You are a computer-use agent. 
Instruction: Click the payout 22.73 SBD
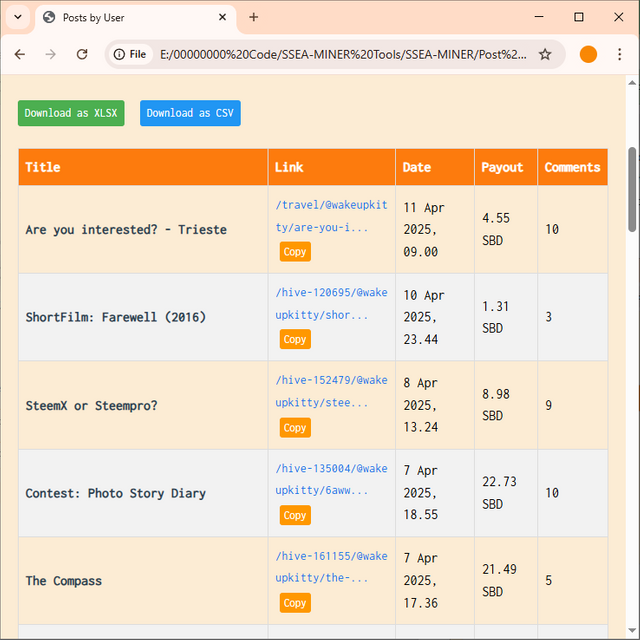pos(499,493)
